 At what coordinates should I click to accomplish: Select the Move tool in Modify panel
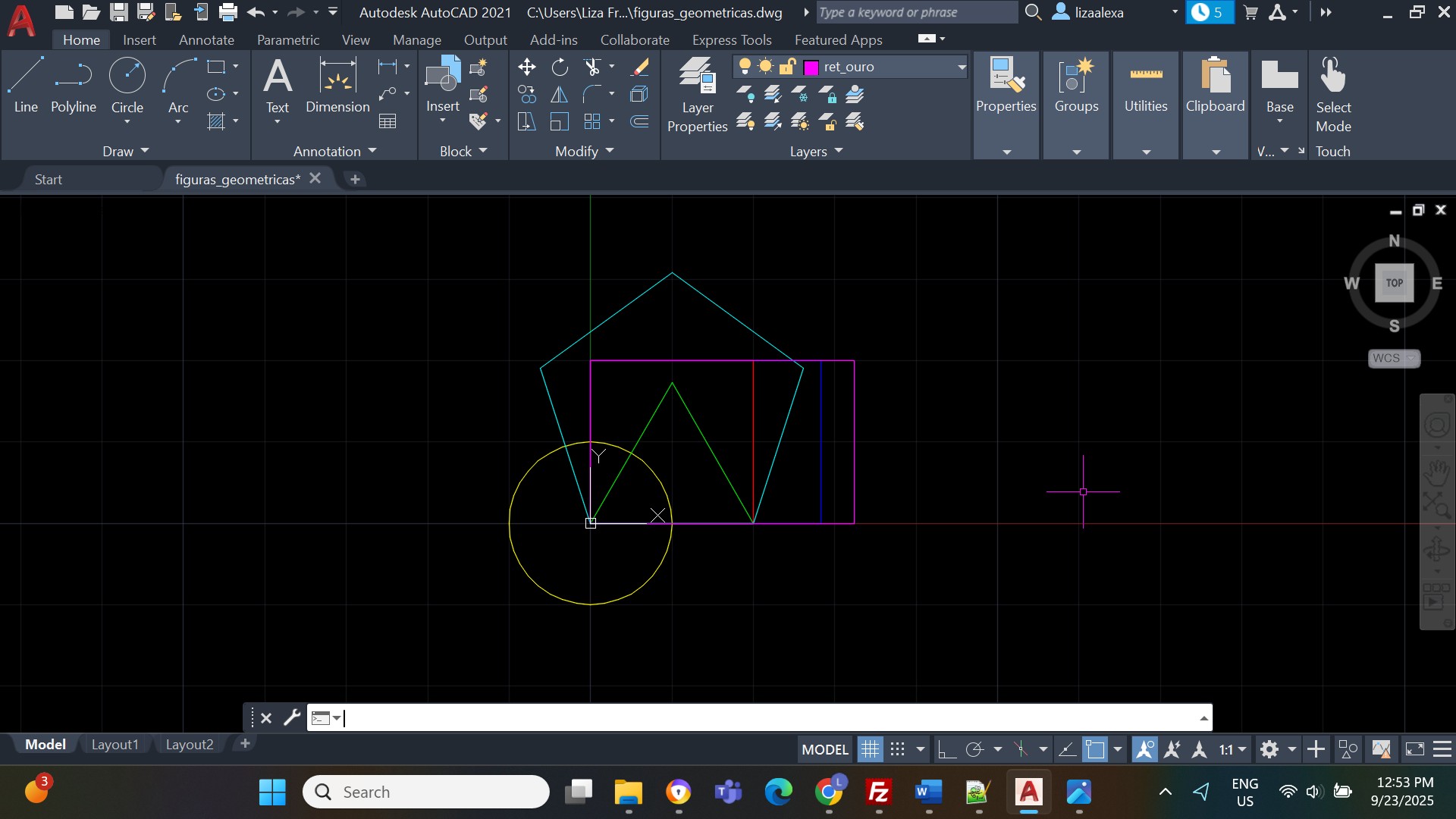(526, 67)
